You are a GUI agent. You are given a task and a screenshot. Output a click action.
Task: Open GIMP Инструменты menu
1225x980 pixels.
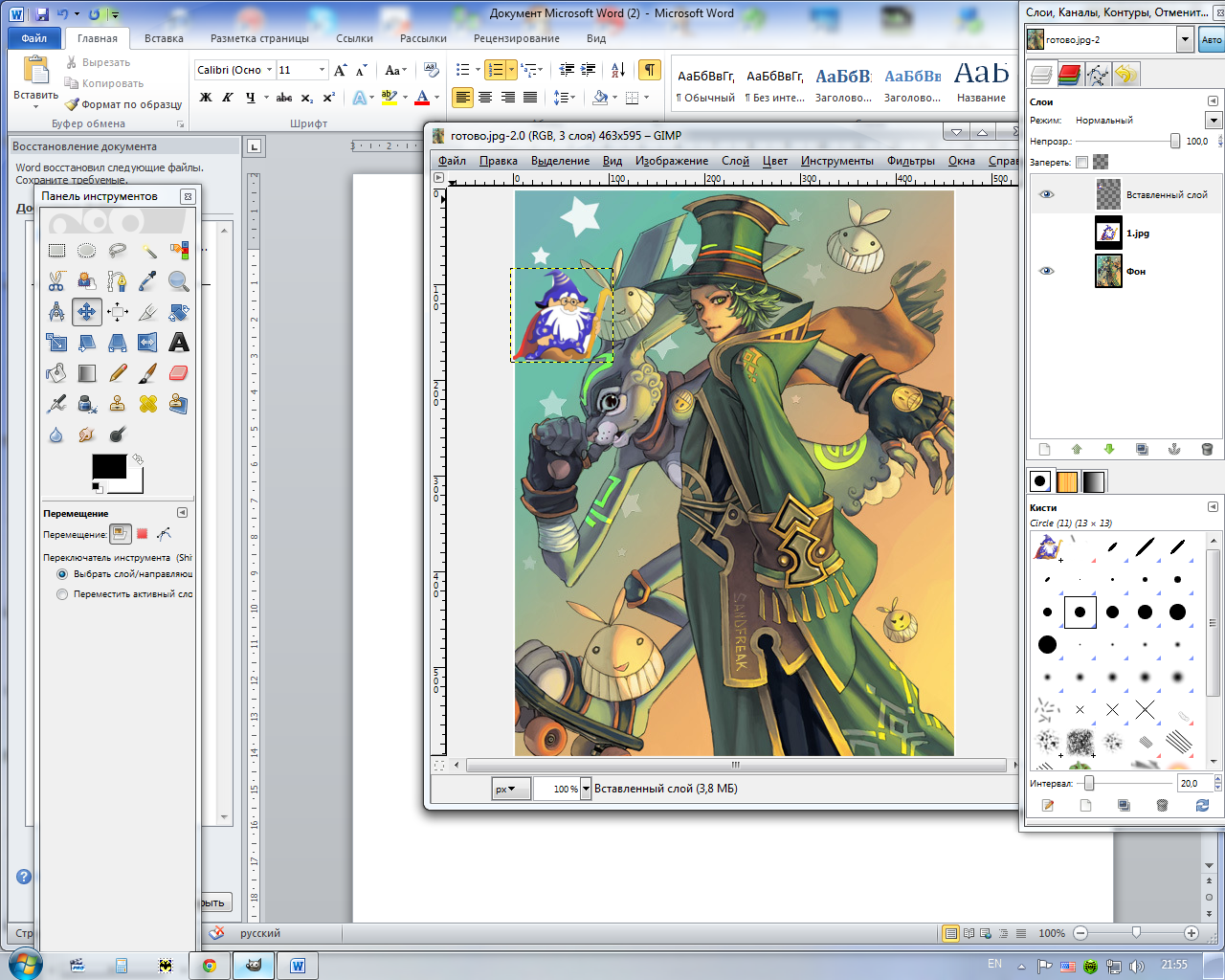tap(837, 161)
